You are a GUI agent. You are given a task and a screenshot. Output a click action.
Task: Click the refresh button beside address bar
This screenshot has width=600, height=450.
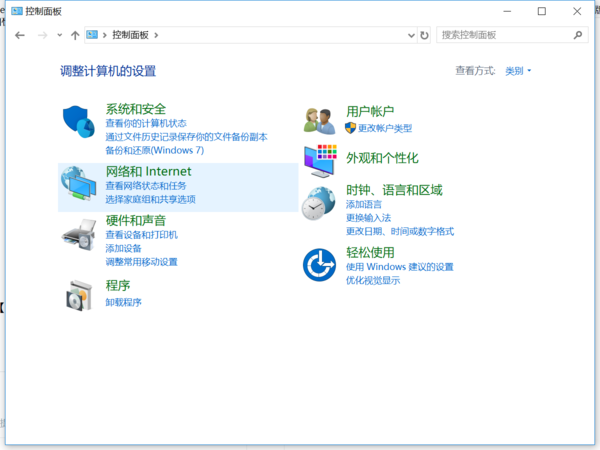point(425,35)
